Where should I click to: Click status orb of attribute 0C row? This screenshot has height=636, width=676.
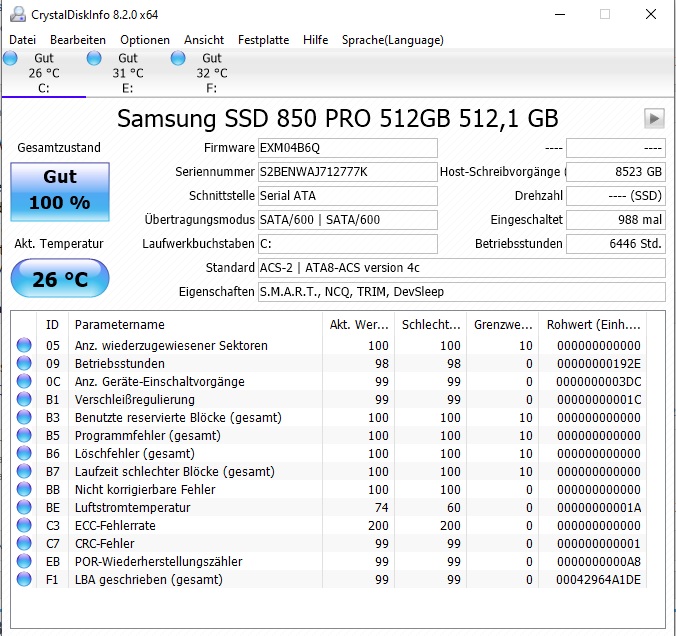pyautogui.click(x=24, y=382)
